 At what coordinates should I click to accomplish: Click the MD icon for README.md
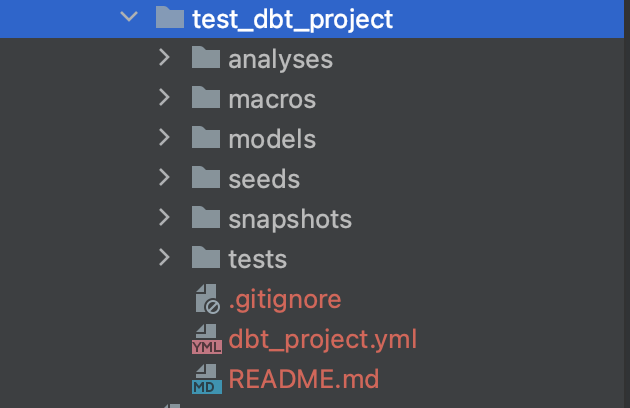[206, 380]
